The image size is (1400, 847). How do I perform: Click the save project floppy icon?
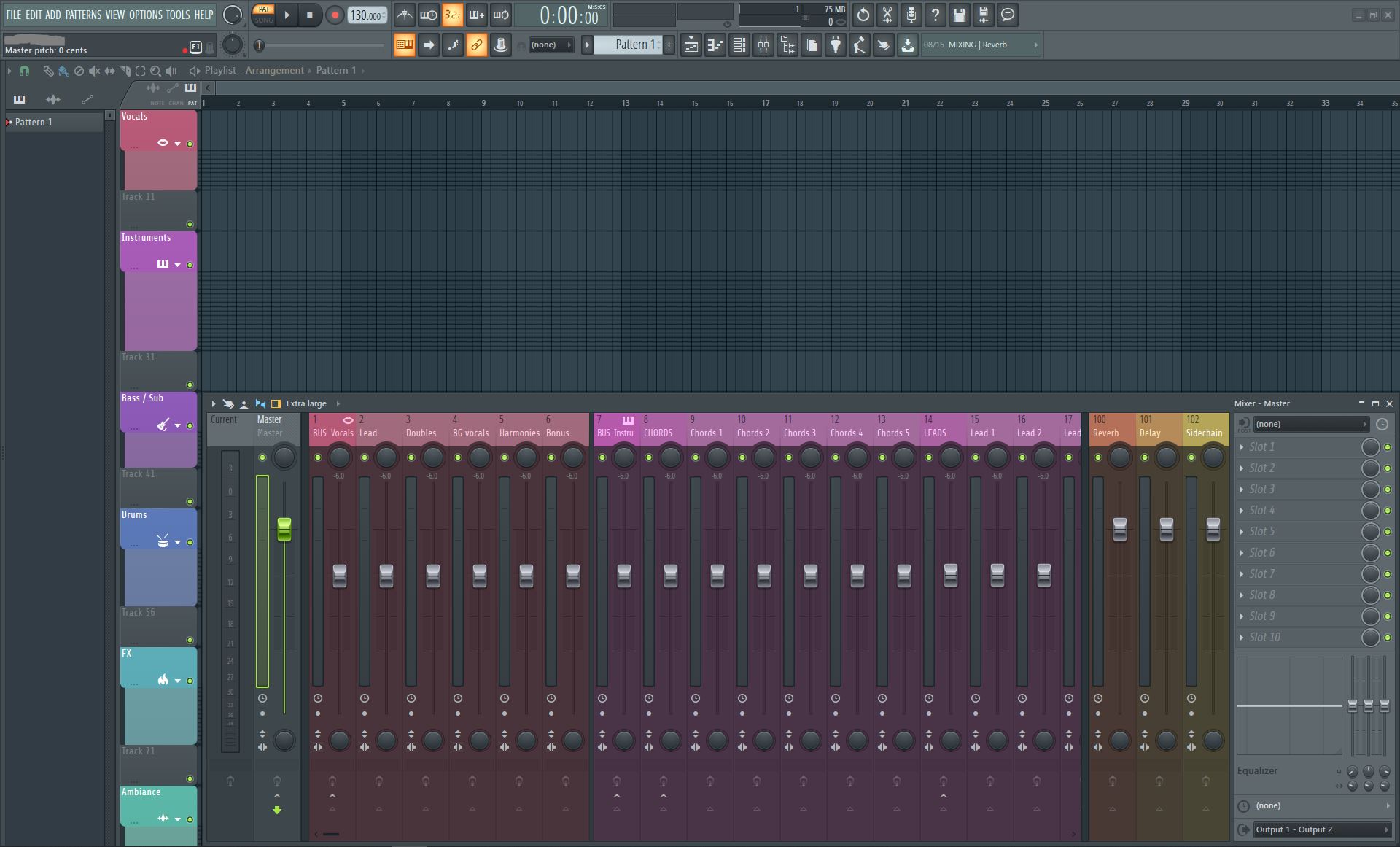click(960, 15)
